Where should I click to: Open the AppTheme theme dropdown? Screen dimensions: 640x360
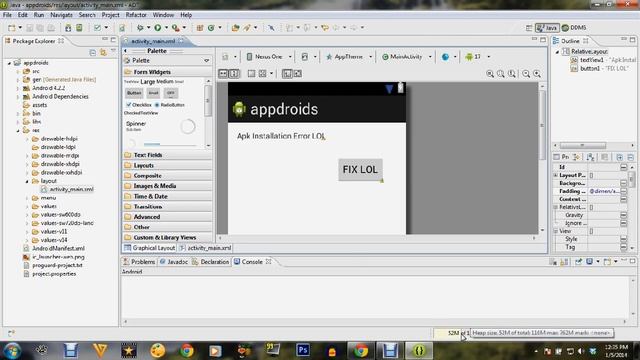348,57
